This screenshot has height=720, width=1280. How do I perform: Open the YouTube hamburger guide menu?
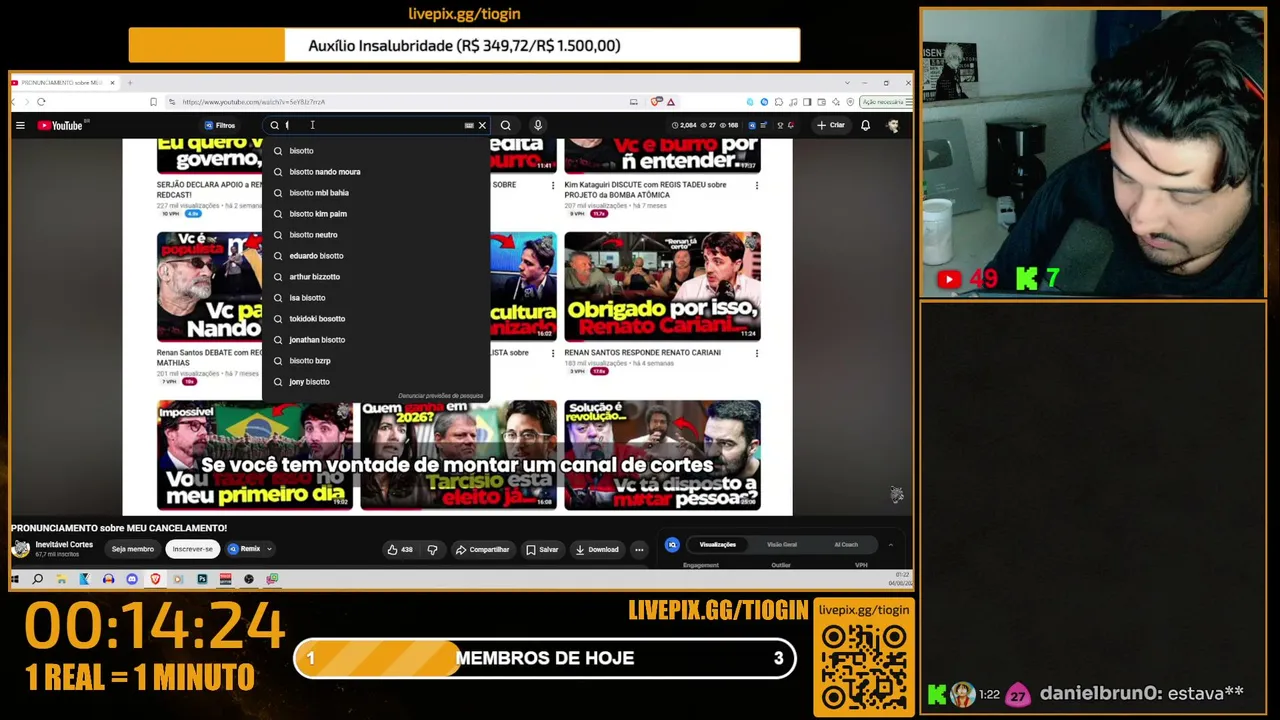point(20,125)
